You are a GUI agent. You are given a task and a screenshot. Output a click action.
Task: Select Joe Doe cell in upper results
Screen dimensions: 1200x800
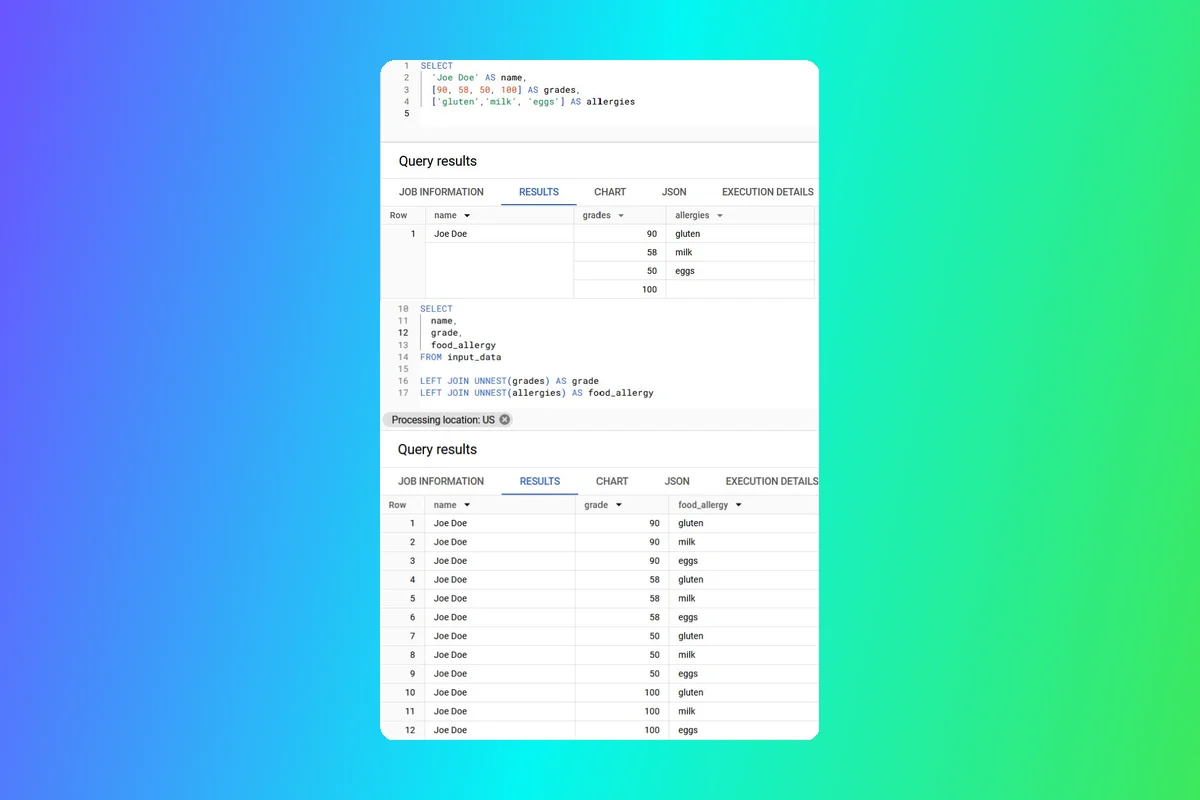[499, 234]
